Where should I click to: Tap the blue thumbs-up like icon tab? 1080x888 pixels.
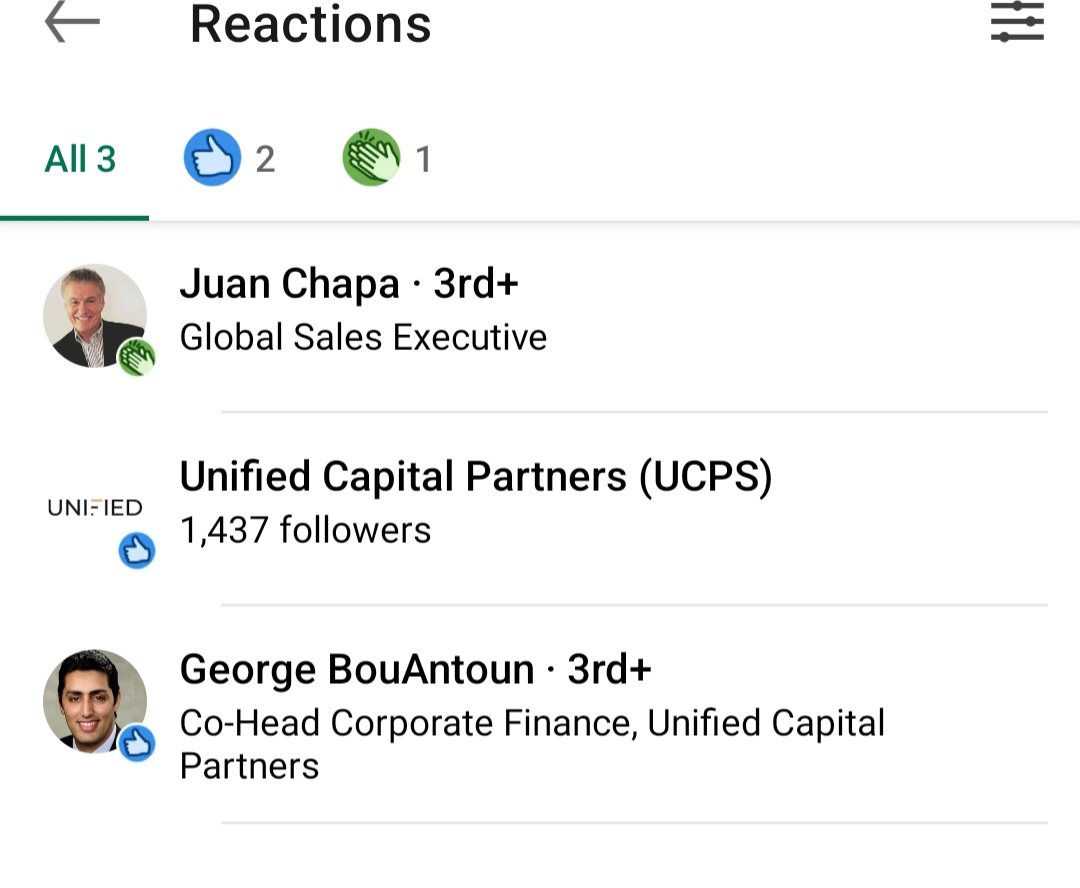click(212, 158)
